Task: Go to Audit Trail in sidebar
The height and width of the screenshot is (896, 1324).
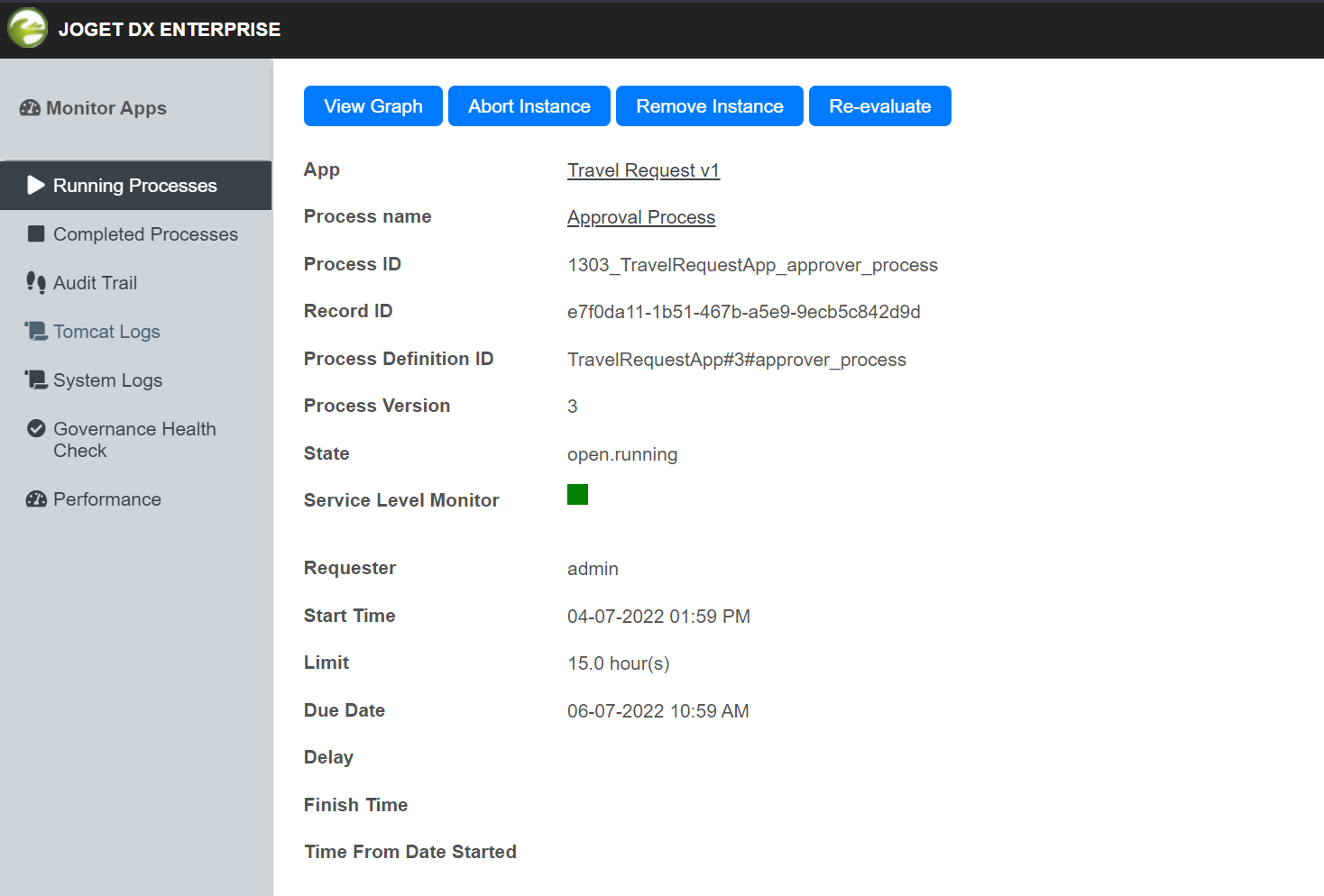Action: point(95,283)
